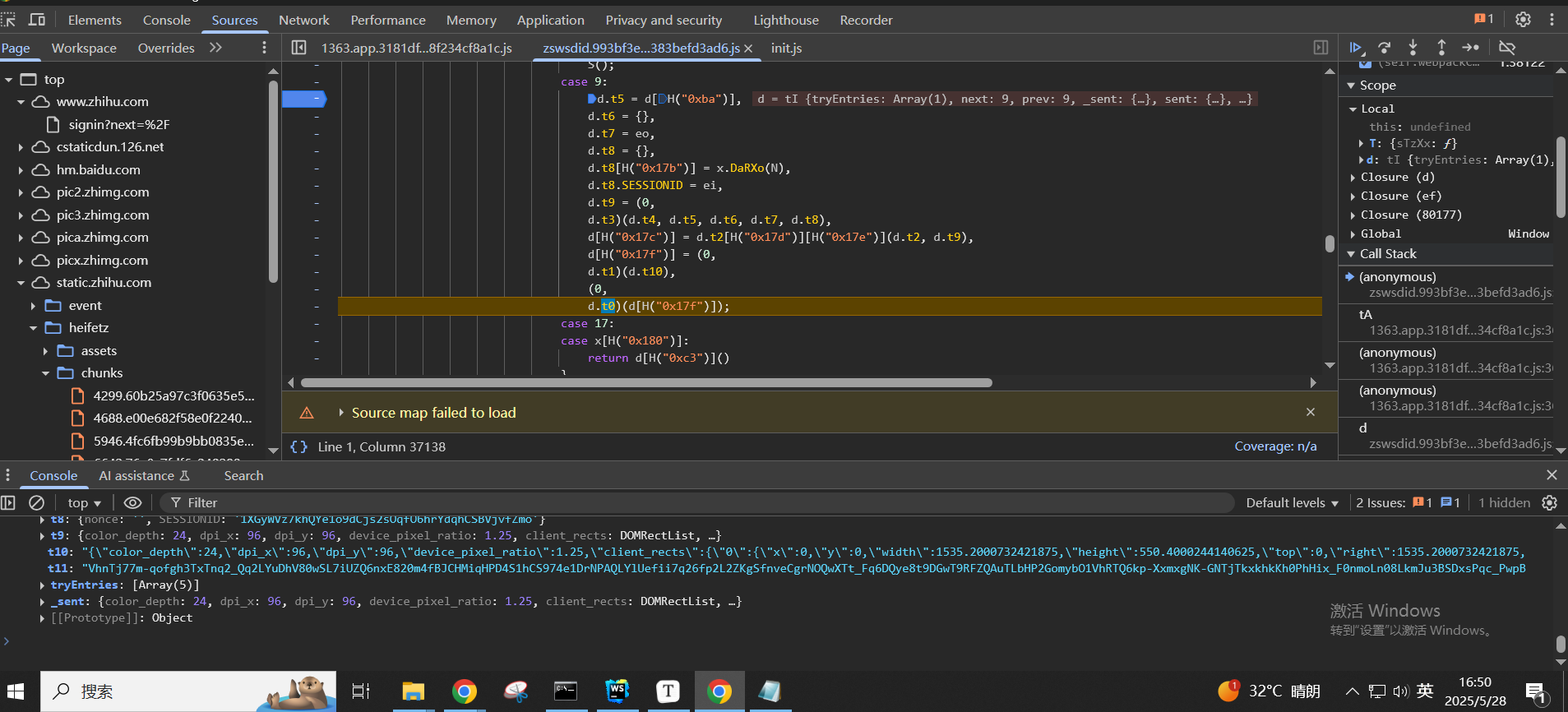The width and height of the screenshot is (1568, 712).
Task: Open the init.js source file tab
Action: pos(786,48)
